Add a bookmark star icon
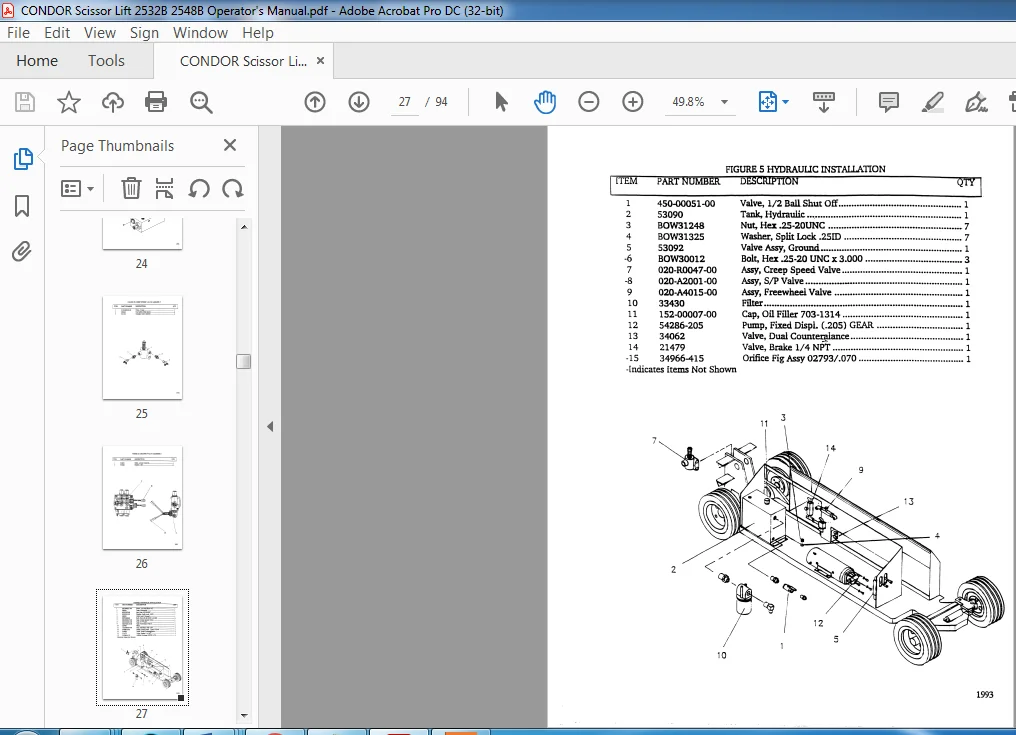This screenshot has width=1016, height=735. pyautogui.click(x=69, y=102)
